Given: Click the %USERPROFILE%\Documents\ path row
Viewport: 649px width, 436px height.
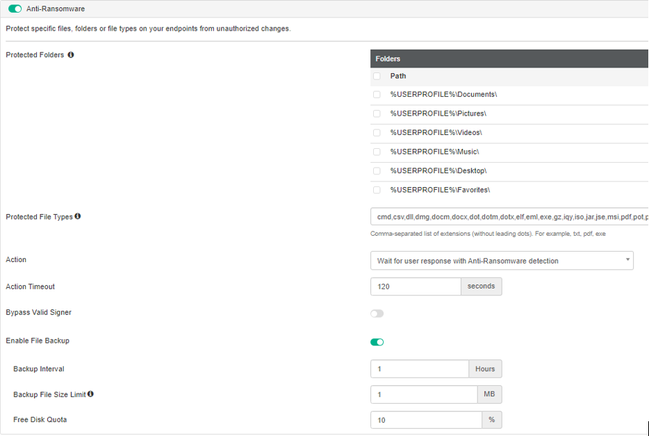Looking at the screenshot, I should pyautogui.click(x=444, y=94).
